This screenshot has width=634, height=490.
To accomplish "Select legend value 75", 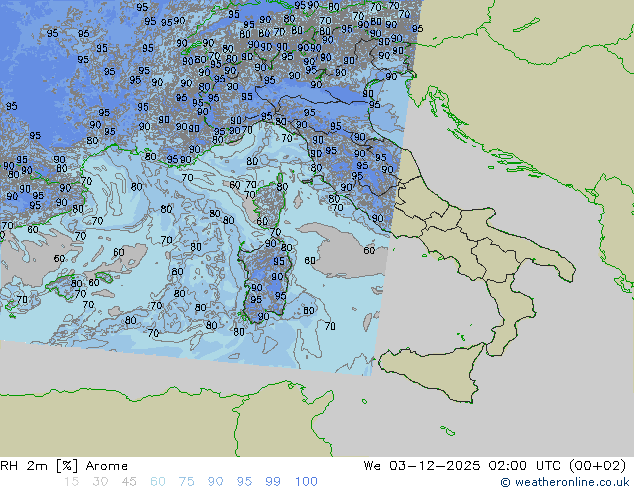I will pyautogui.click(x=186, y=482).
